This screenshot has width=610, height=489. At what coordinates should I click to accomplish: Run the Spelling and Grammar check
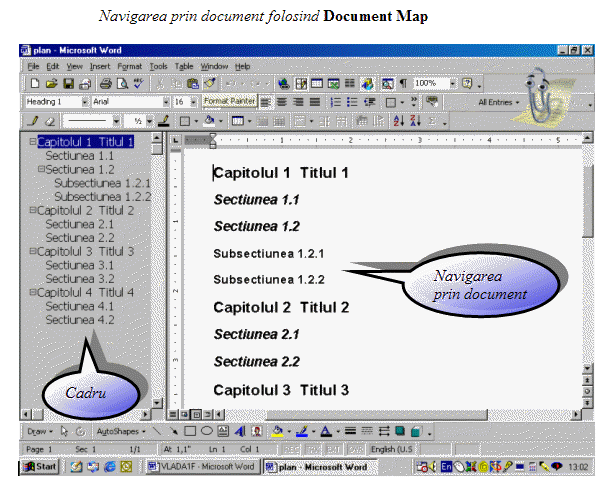[138, 83]
